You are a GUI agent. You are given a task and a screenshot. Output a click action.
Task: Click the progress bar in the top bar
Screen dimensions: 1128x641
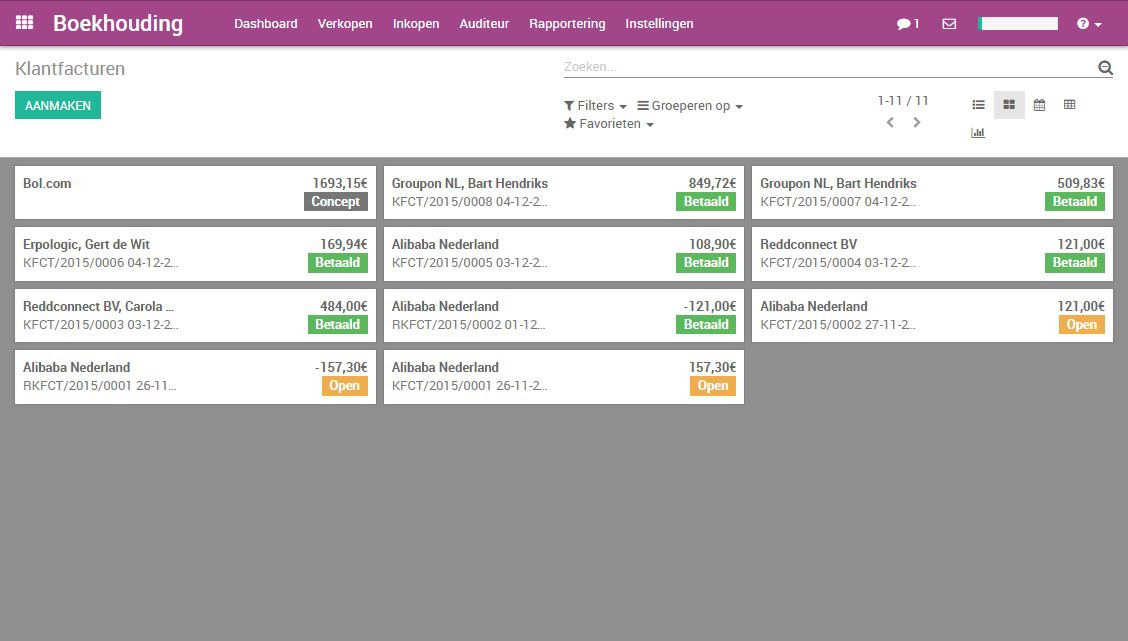point(1017,22)
